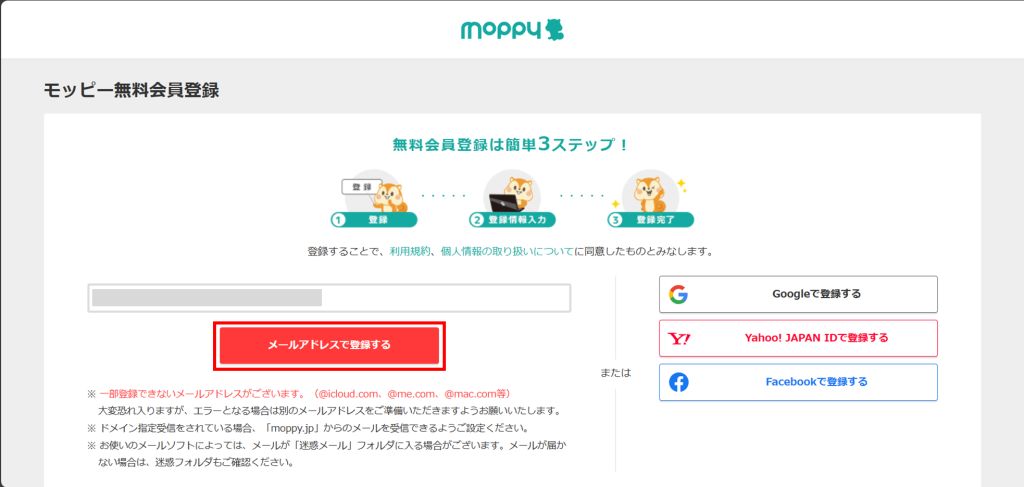Click the blue Facebook 'f' logo icon
1024x487 pixels.
click(x=679, y=382)
